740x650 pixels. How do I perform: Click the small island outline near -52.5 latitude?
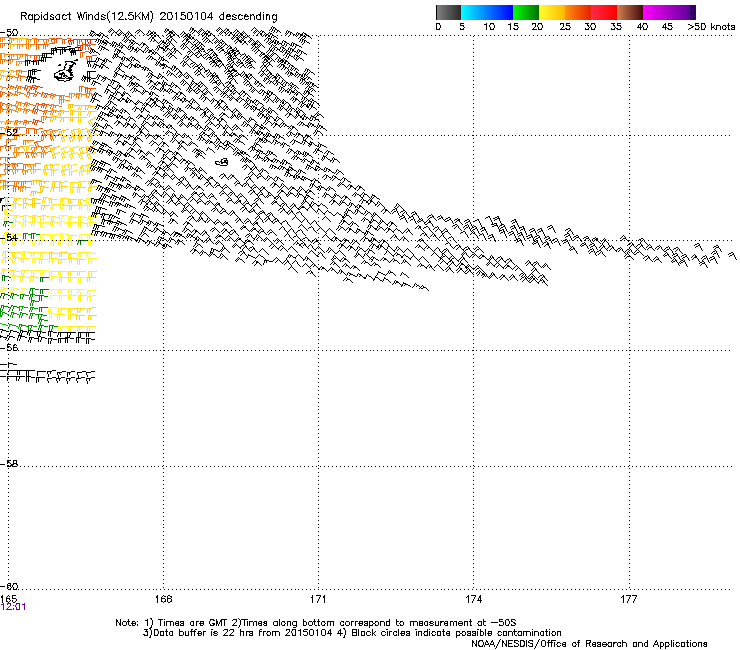tap(222, 162)
